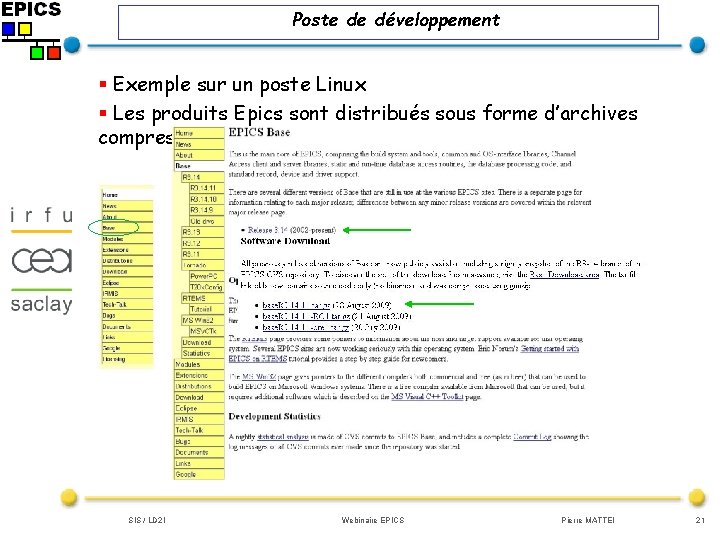Select the Tutorial menu entry
Image resolution: width=720 pixels, height=540 pixels.
tap(207, 309)
